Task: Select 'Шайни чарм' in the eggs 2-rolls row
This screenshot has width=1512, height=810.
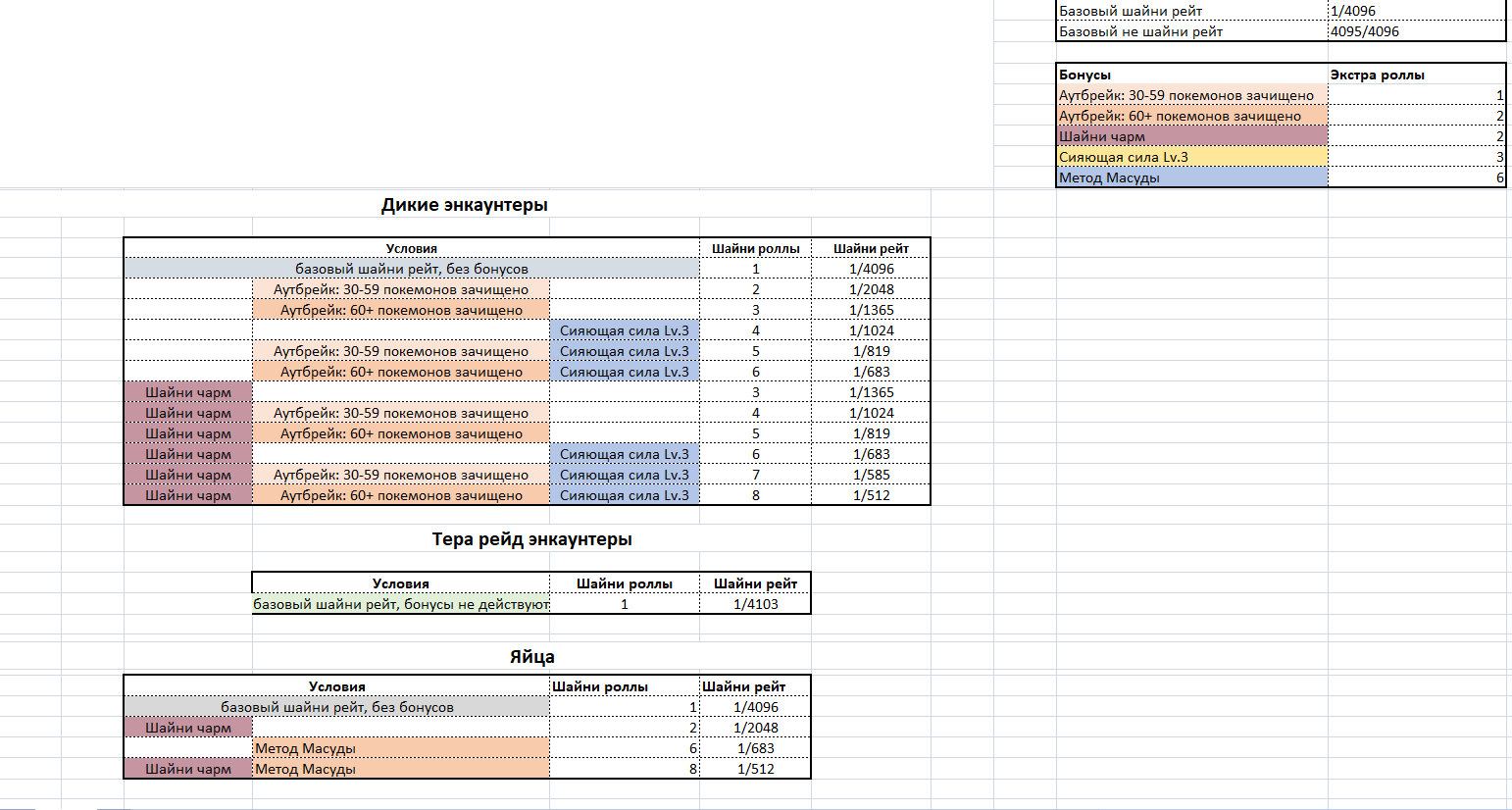Action: click(188, 728)
